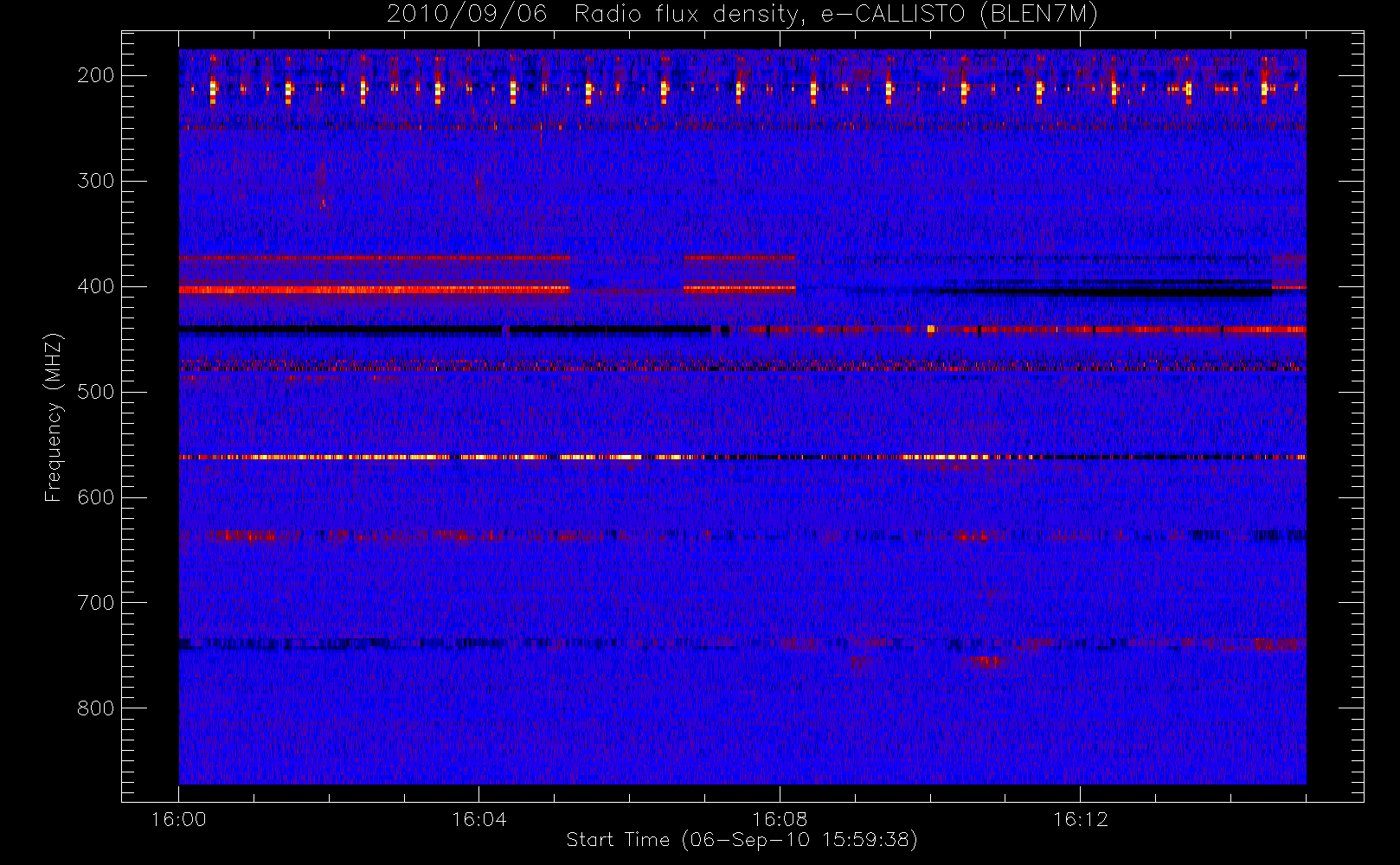Screen dimensions: 1400x865
Task: Click the red horizontal band near 405 MHz
Action: click(375, 290)
